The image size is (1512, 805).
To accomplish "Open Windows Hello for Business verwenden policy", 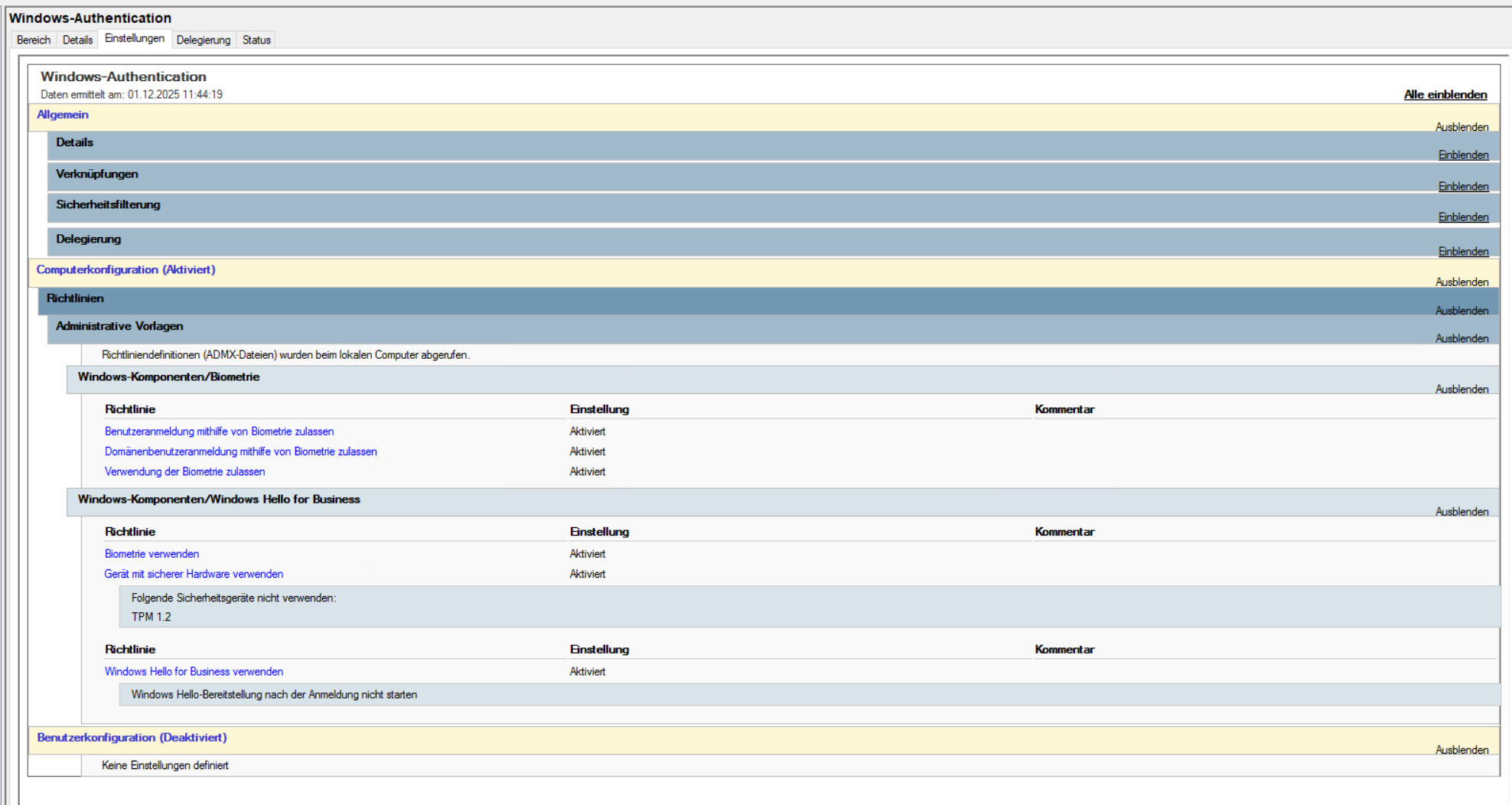I will 194,671.
